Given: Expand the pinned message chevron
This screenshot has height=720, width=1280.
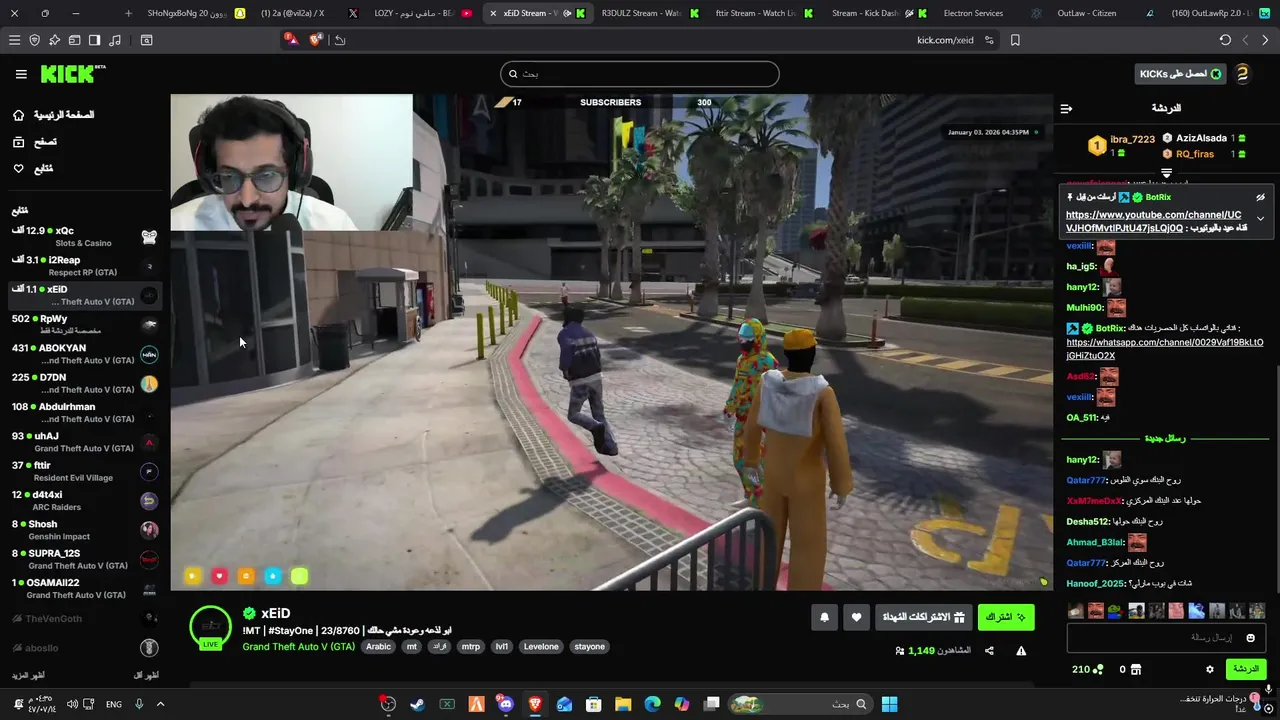Looking at the screenshot, I should pyautogui.click(x=1260, y=218).
